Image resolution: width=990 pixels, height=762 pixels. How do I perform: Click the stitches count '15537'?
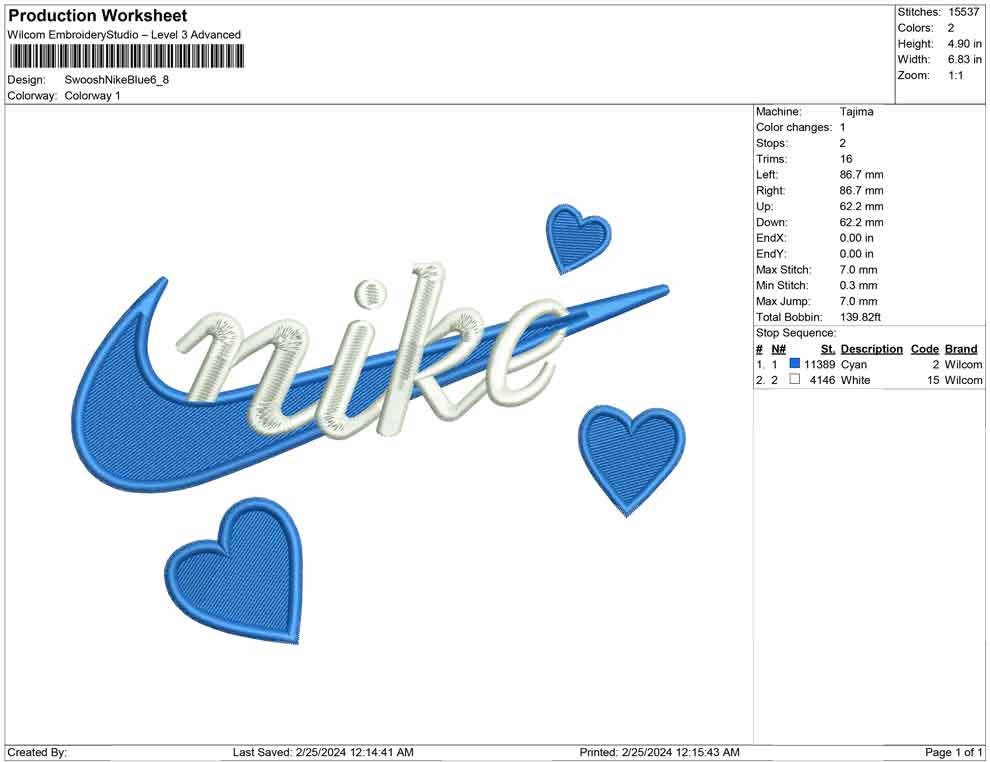pos(964,12)
